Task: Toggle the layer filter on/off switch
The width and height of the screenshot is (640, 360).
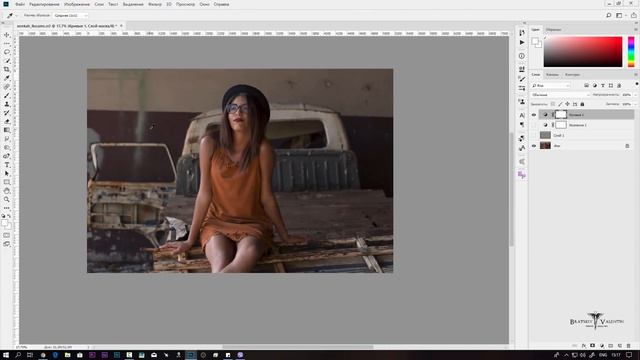Action: [636, 84]
